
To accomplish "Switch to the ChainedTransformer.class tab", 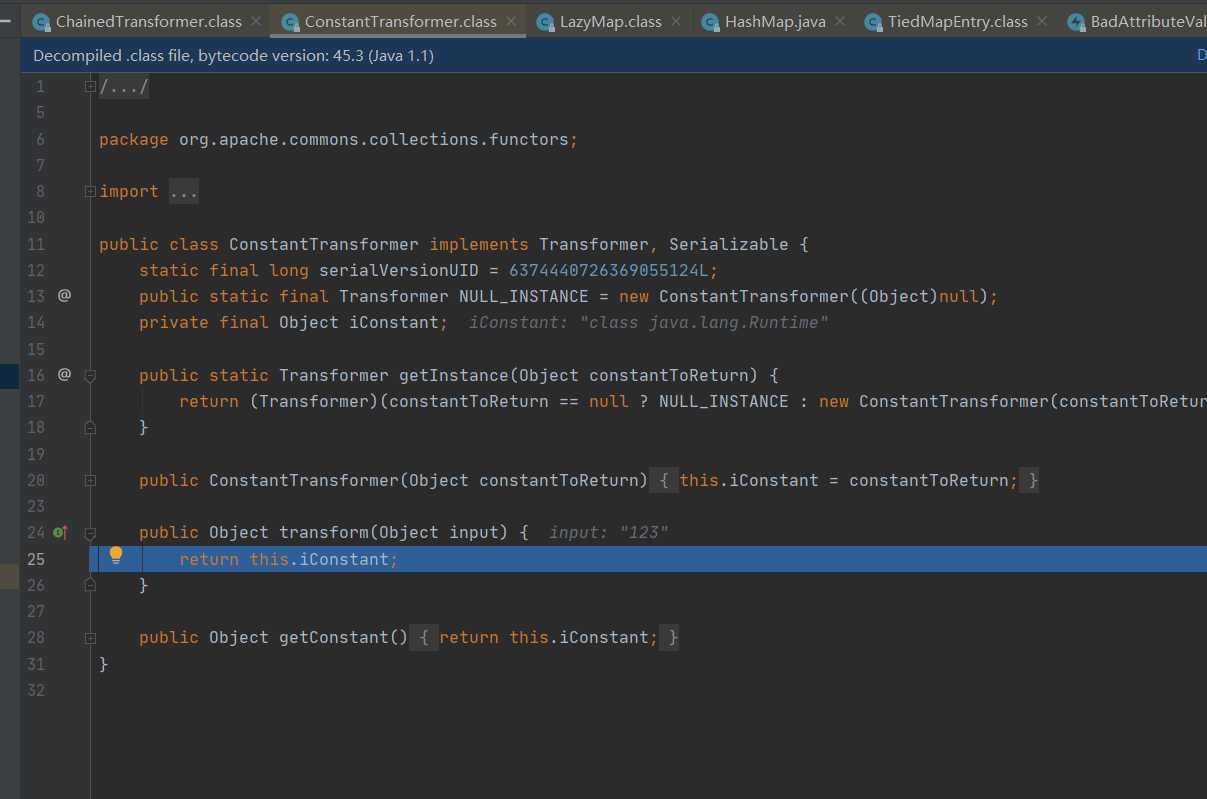I will pyautogui.click(x=148, y=21).
